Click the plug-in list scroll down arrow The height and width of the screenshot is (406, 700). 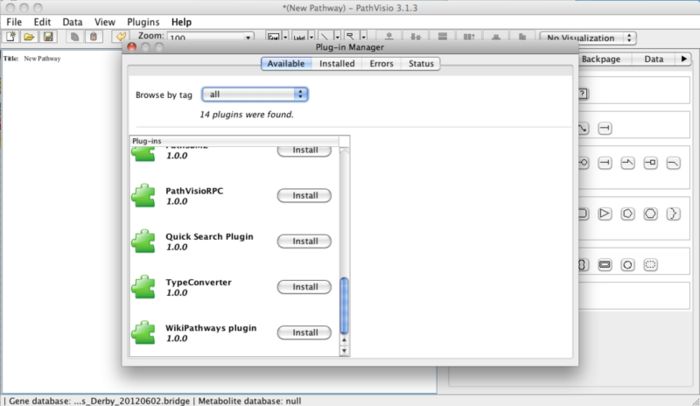tap(344, 351)
